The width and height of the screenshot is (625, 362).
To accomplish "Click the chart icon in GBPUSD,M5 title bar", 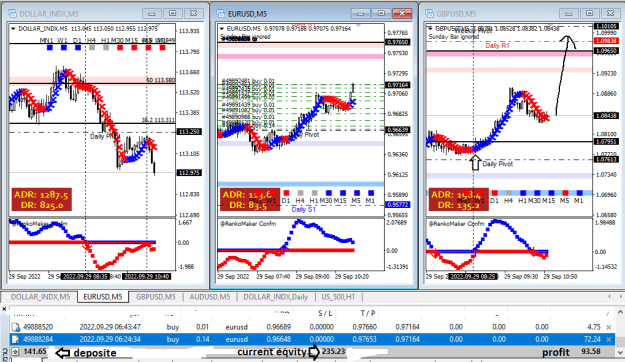I will [x=429, y=14].
